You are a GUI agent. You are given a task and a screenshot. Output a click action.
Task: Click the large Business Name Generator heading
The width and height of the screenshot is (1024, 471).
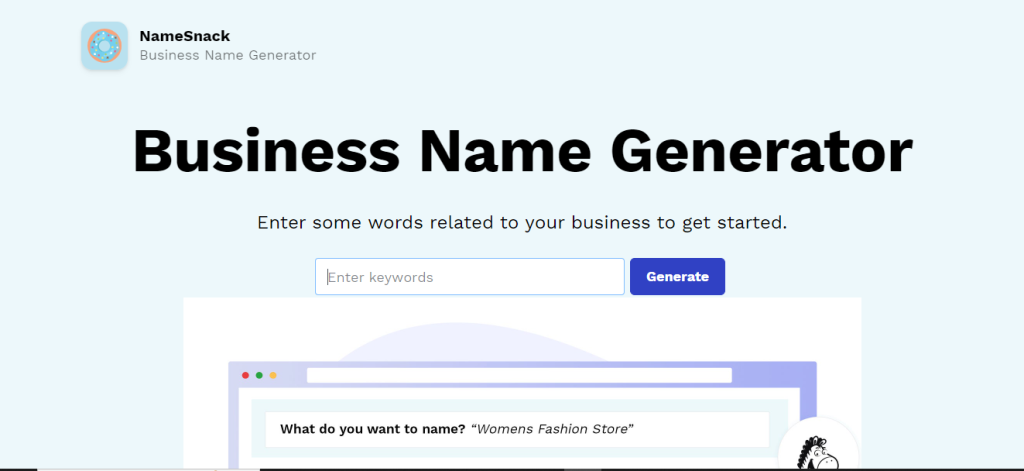(x=522, y=152)
